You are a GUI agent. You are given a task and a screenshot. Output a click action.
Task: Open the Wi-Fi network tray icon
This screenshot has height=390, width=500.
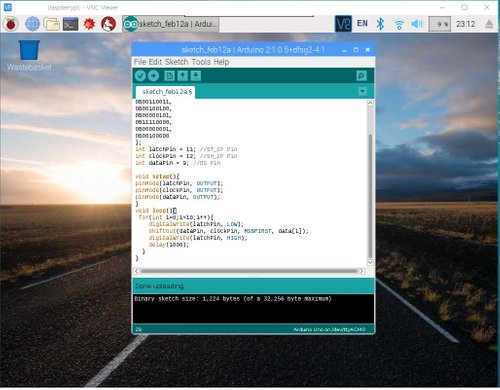click(x=399, y=24)
